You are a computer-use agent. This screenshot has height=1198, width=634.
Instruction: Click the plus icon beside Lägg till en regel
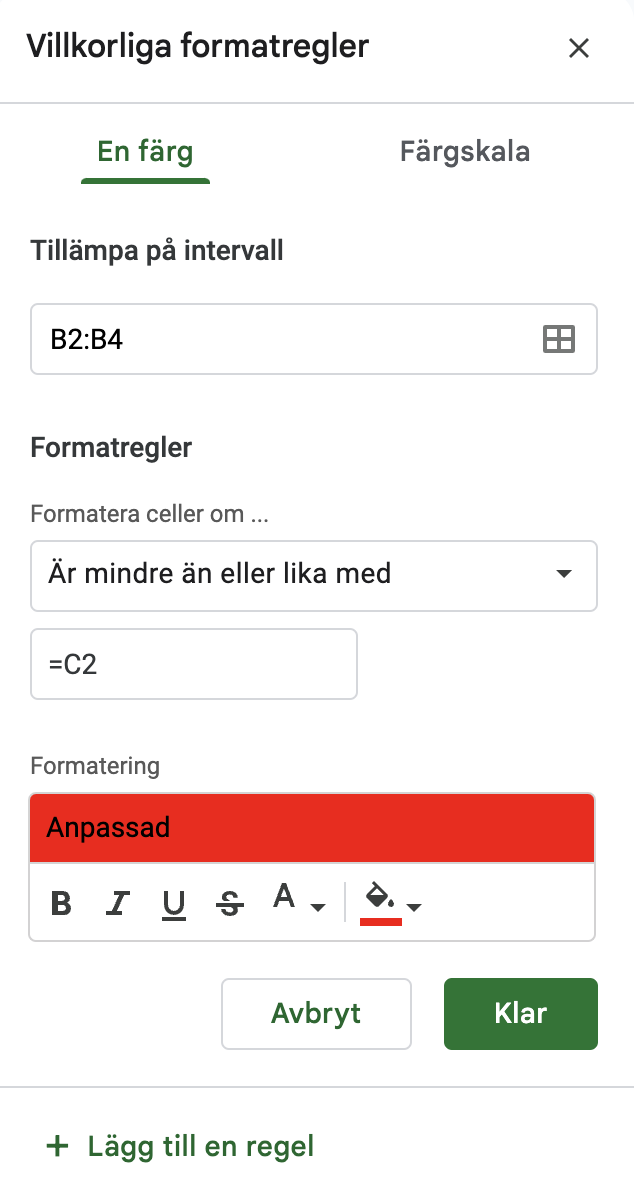click(58, 1146)
